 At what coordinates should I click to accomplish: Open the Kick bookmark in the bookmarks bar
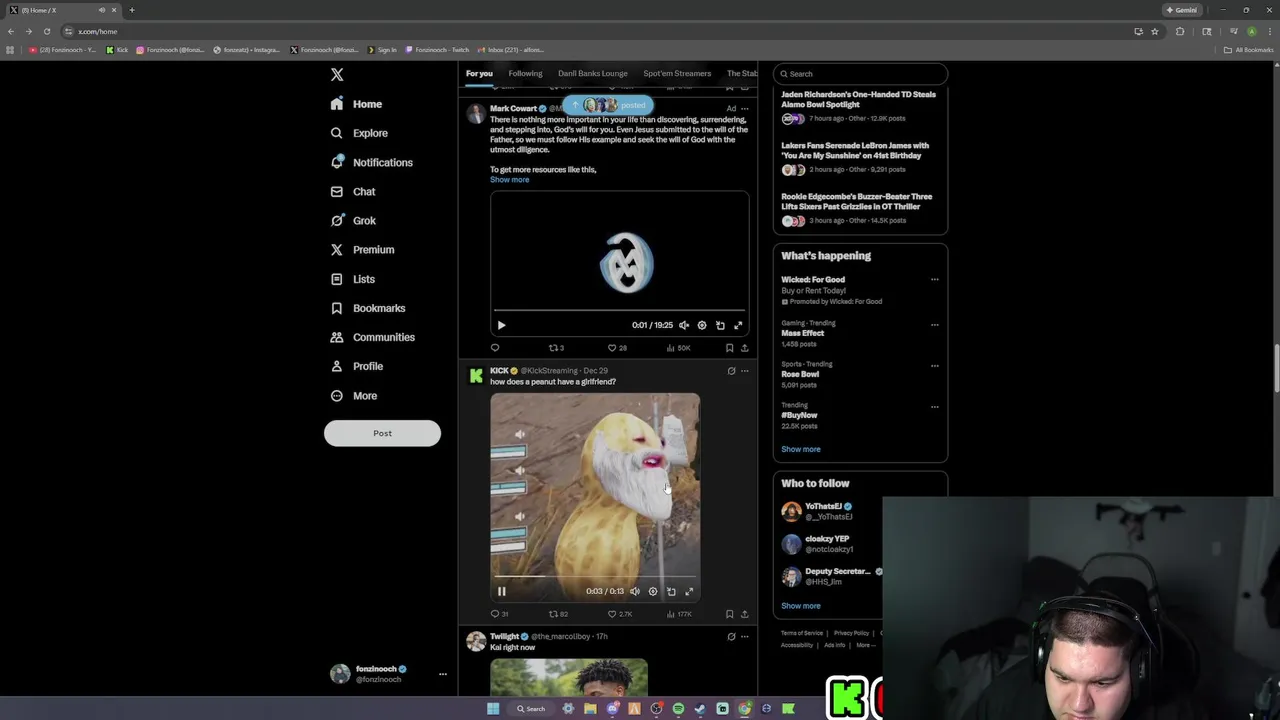click(118, 50)
